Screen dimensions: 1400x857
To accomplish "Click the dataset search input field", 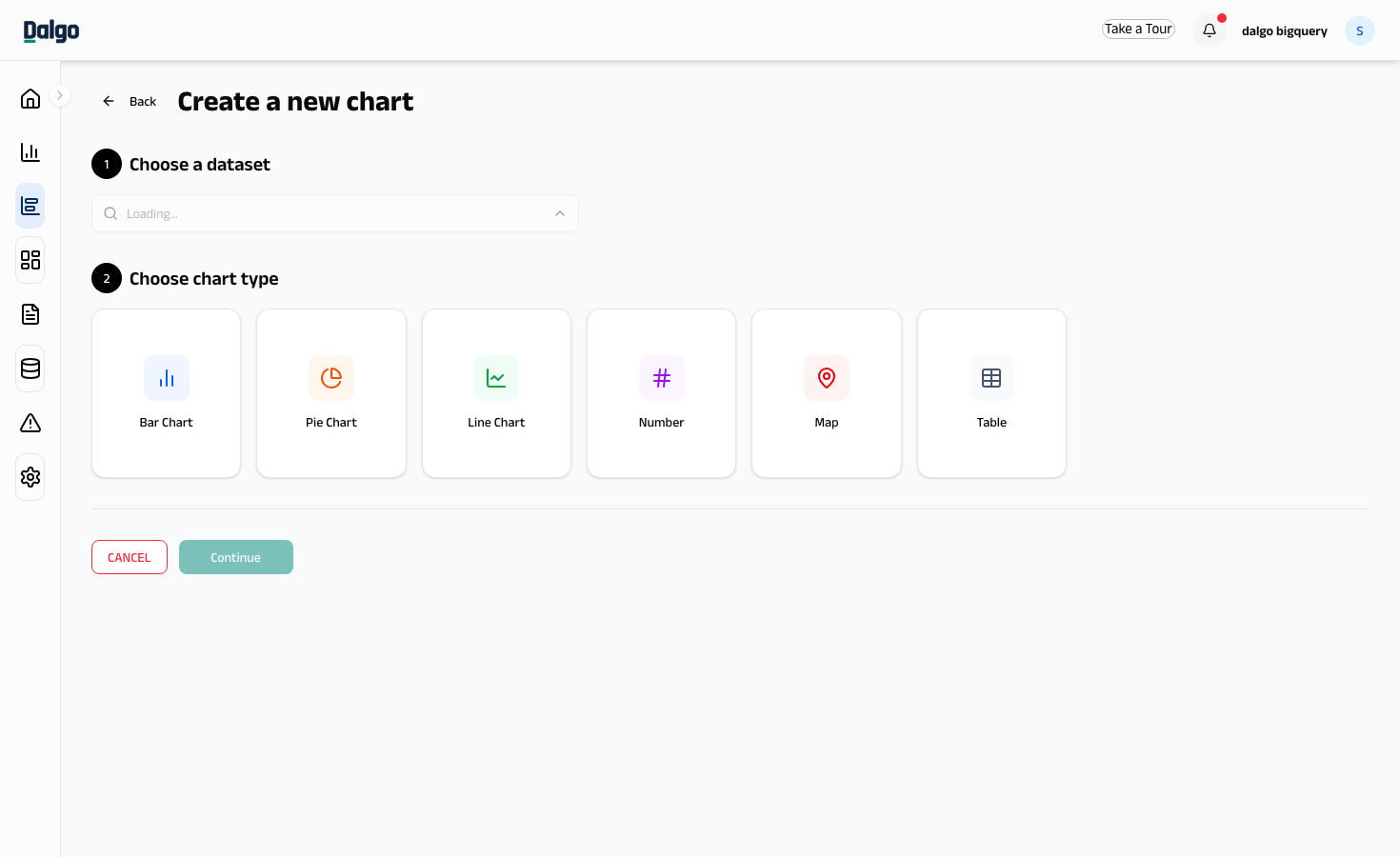I will click(x=335, y=213).
